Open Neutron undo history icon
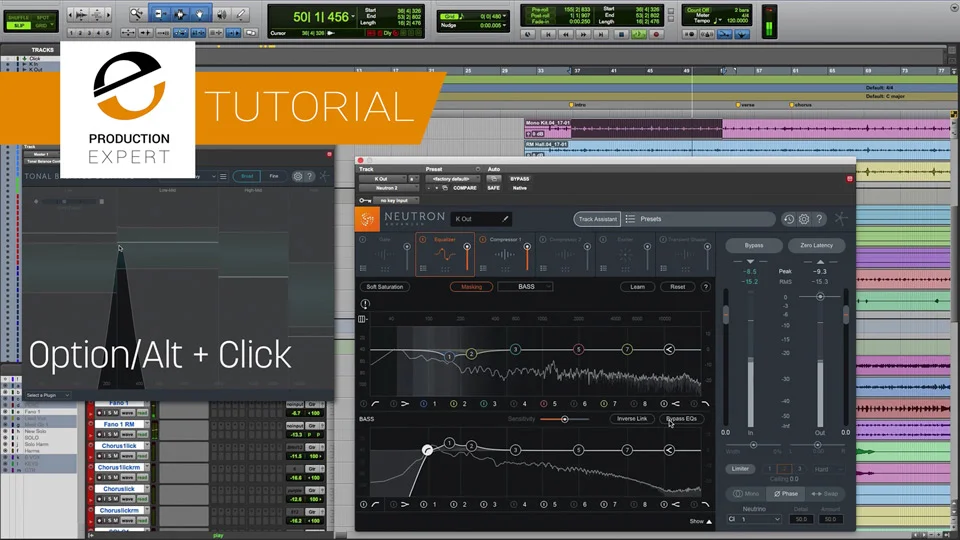The width and height of the screenshot is (960, 540). (x=789, y=219)
